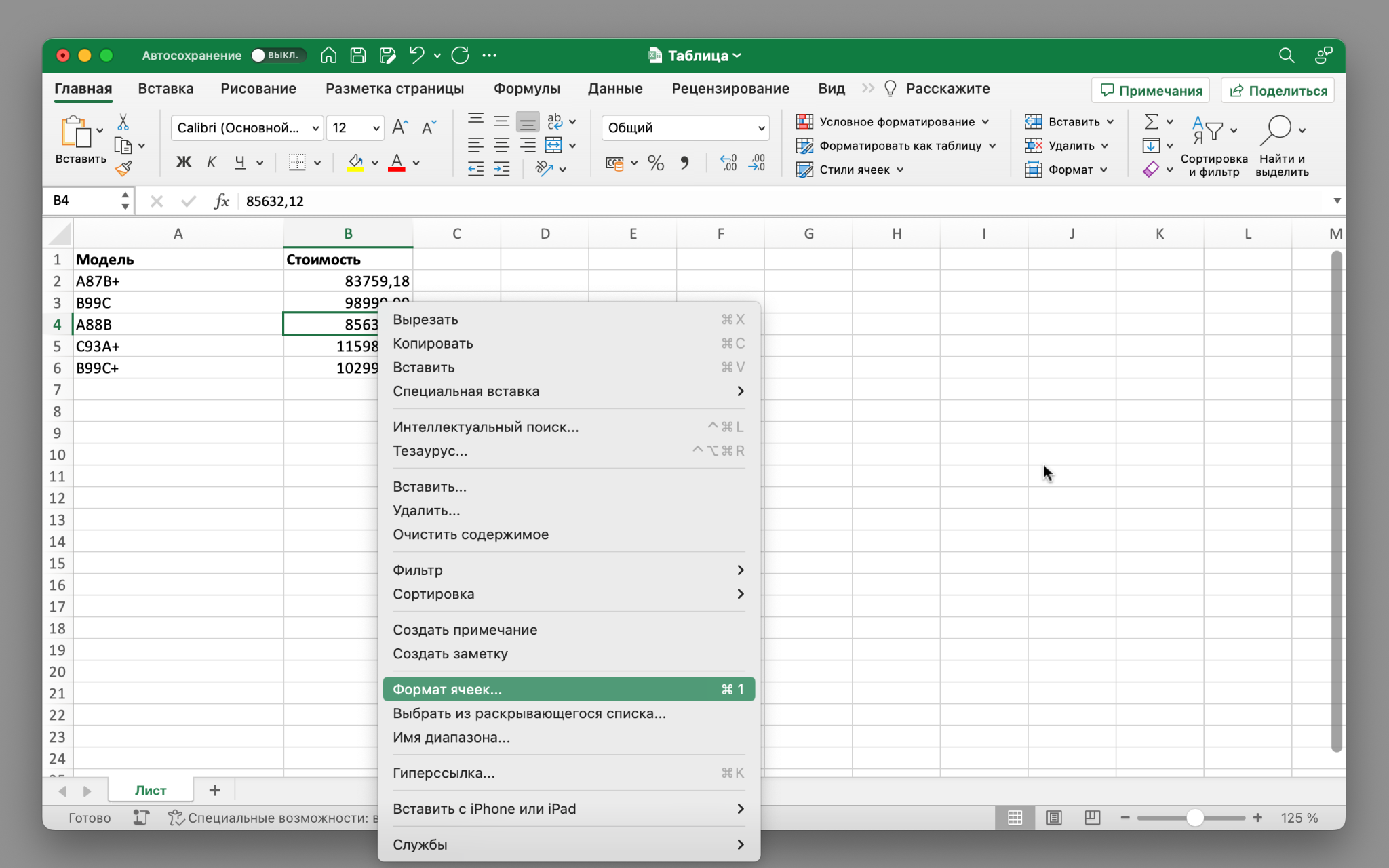The image size is (1389, 868).
Task: Click the cut scissors icon
Action: tap(123, 123)
